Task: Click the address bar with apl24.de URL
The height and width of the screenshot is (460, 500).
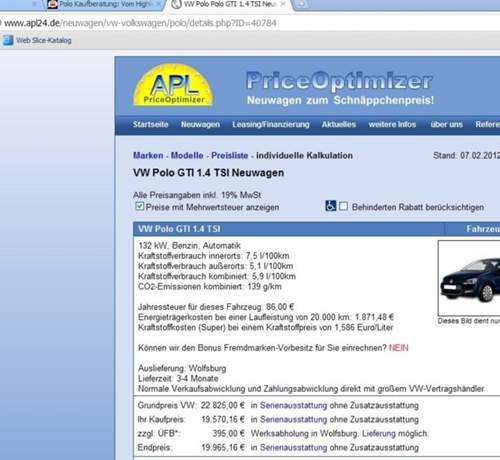Action: pos(250,23)
